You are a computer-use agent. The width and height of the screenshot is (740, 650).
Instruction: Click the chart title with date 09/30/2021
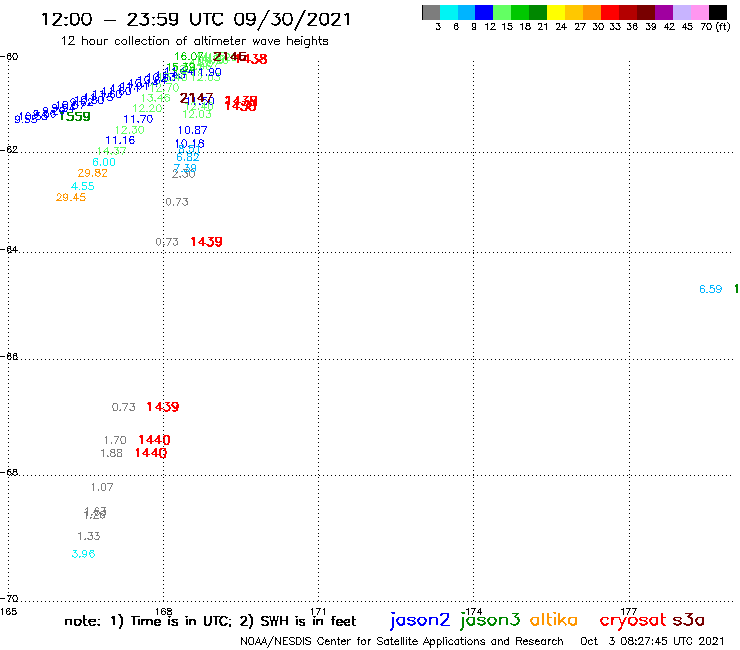[x=196, y=19]
